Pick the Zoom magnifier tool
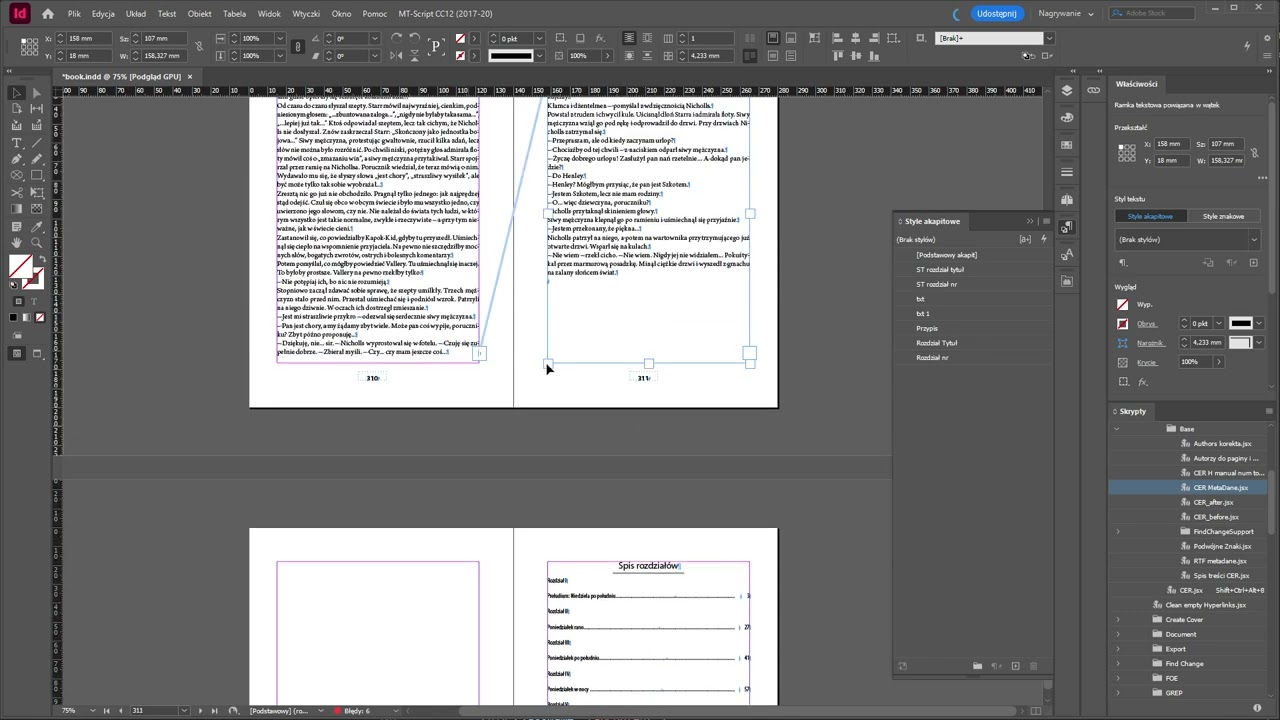The height and width of the screenshot is (720, 1280). coord(37,242)
